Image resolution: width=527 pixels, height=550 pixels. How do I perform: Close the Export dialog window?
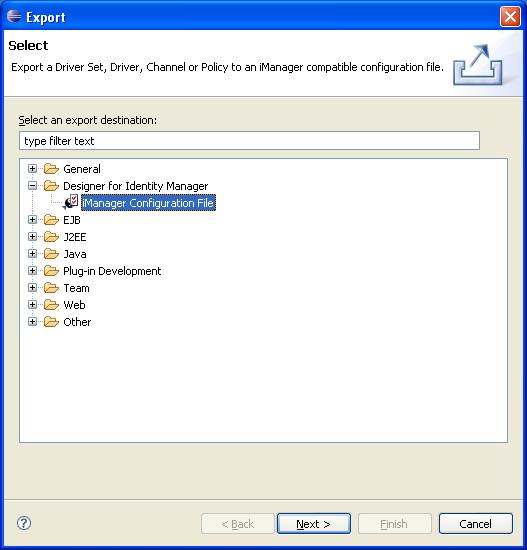pos(510,16)
